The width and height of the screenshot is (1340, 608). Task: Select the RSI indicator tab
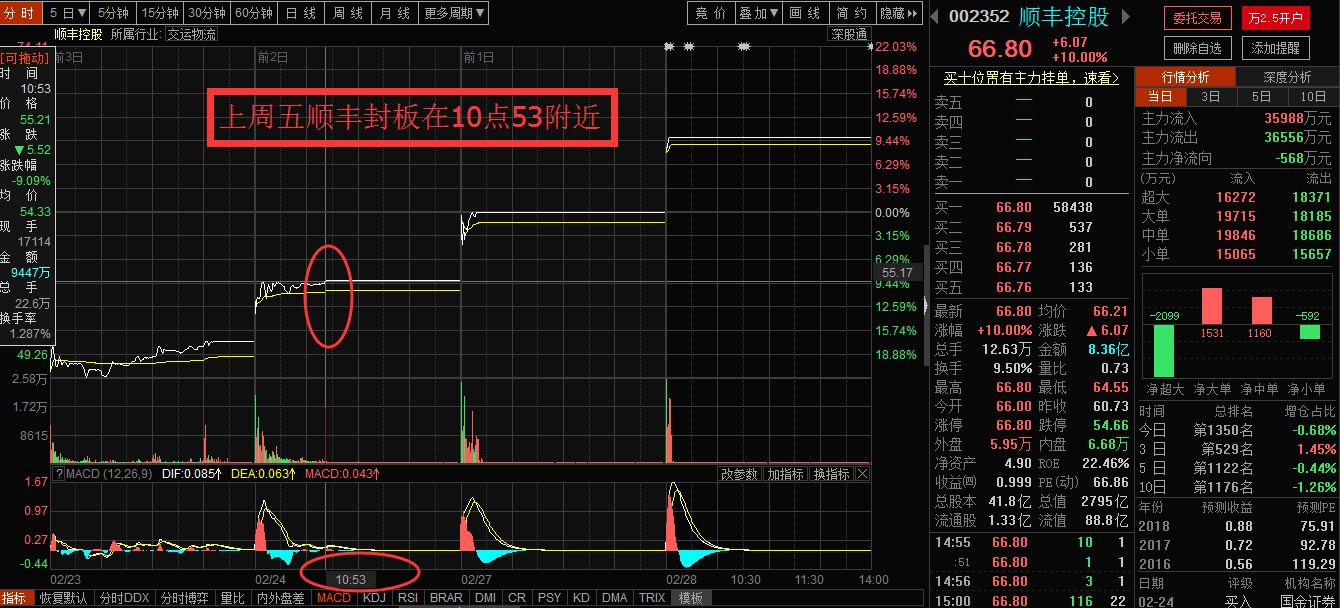408,598
